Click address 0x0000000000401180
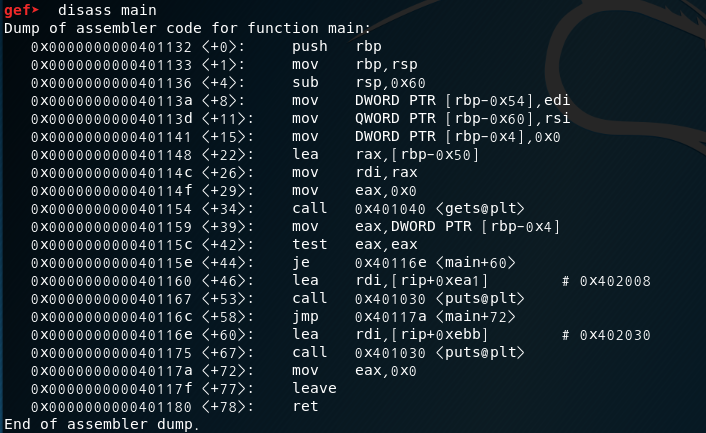The width and height of the screenshot is (706, 433). click(111, 407)
